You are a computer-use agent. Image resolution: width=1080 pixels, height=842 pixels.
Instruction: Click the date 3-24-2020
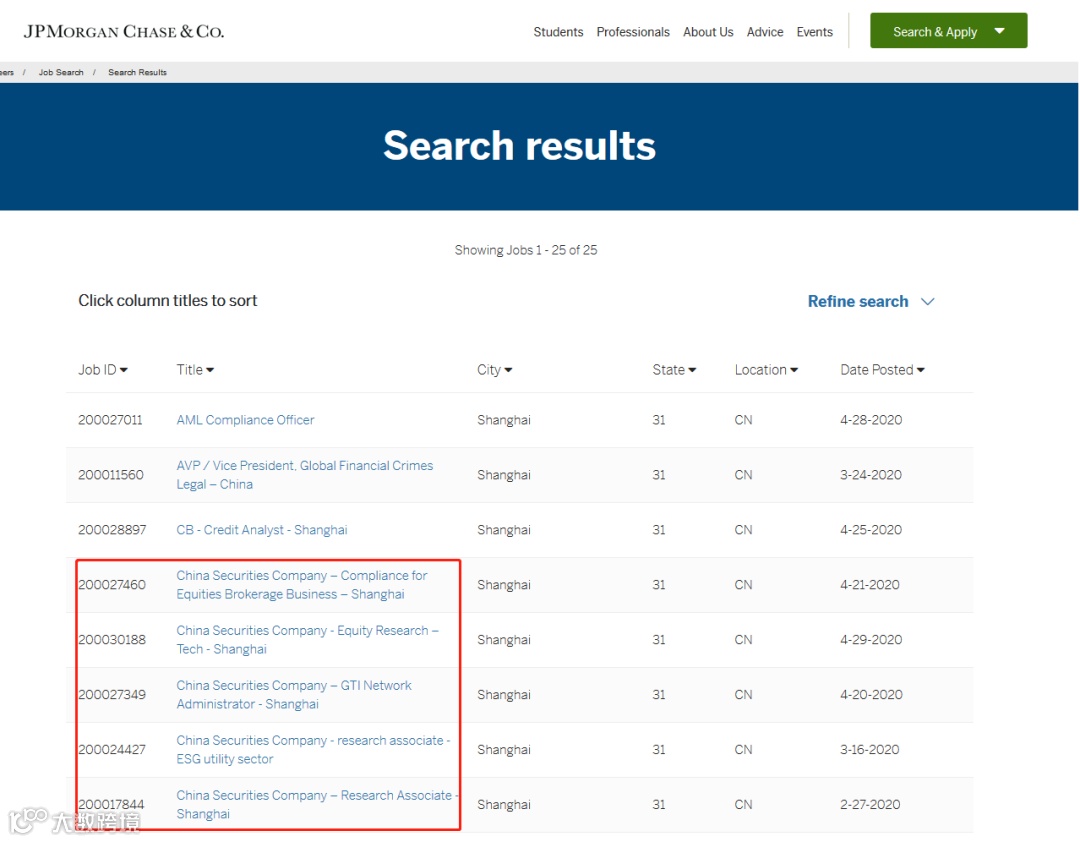coord(871,475)
